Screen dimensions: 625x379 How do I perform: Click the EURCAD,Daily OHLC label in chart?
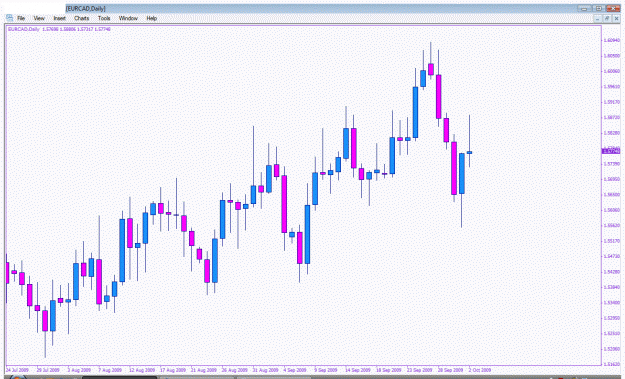(x=59, y=29)
